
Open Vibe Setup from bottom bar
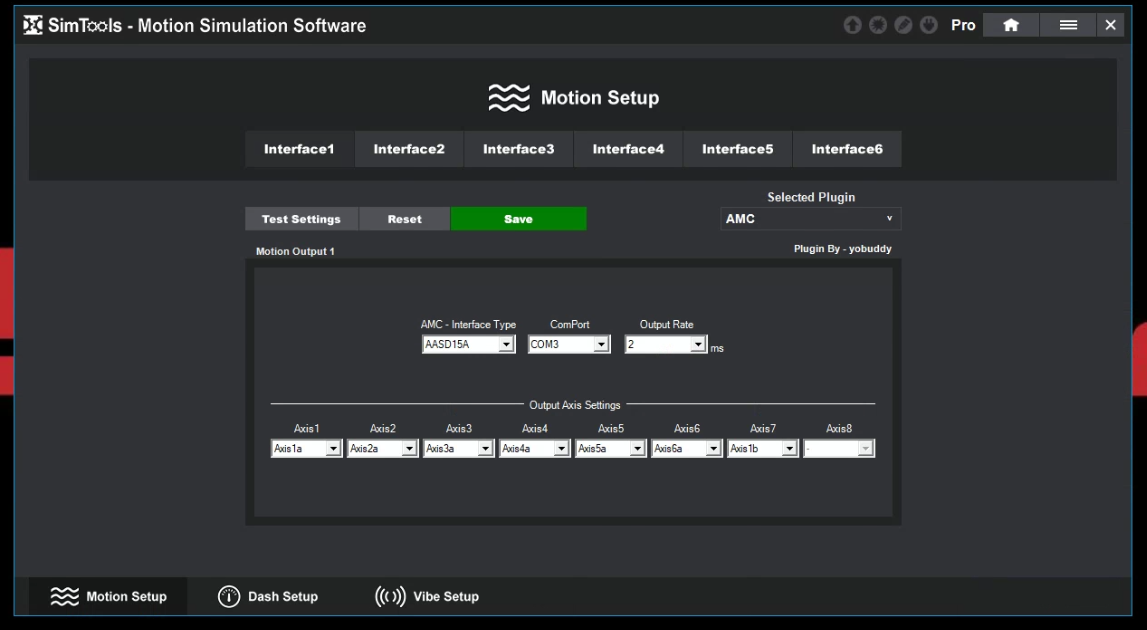coord(427,596)
